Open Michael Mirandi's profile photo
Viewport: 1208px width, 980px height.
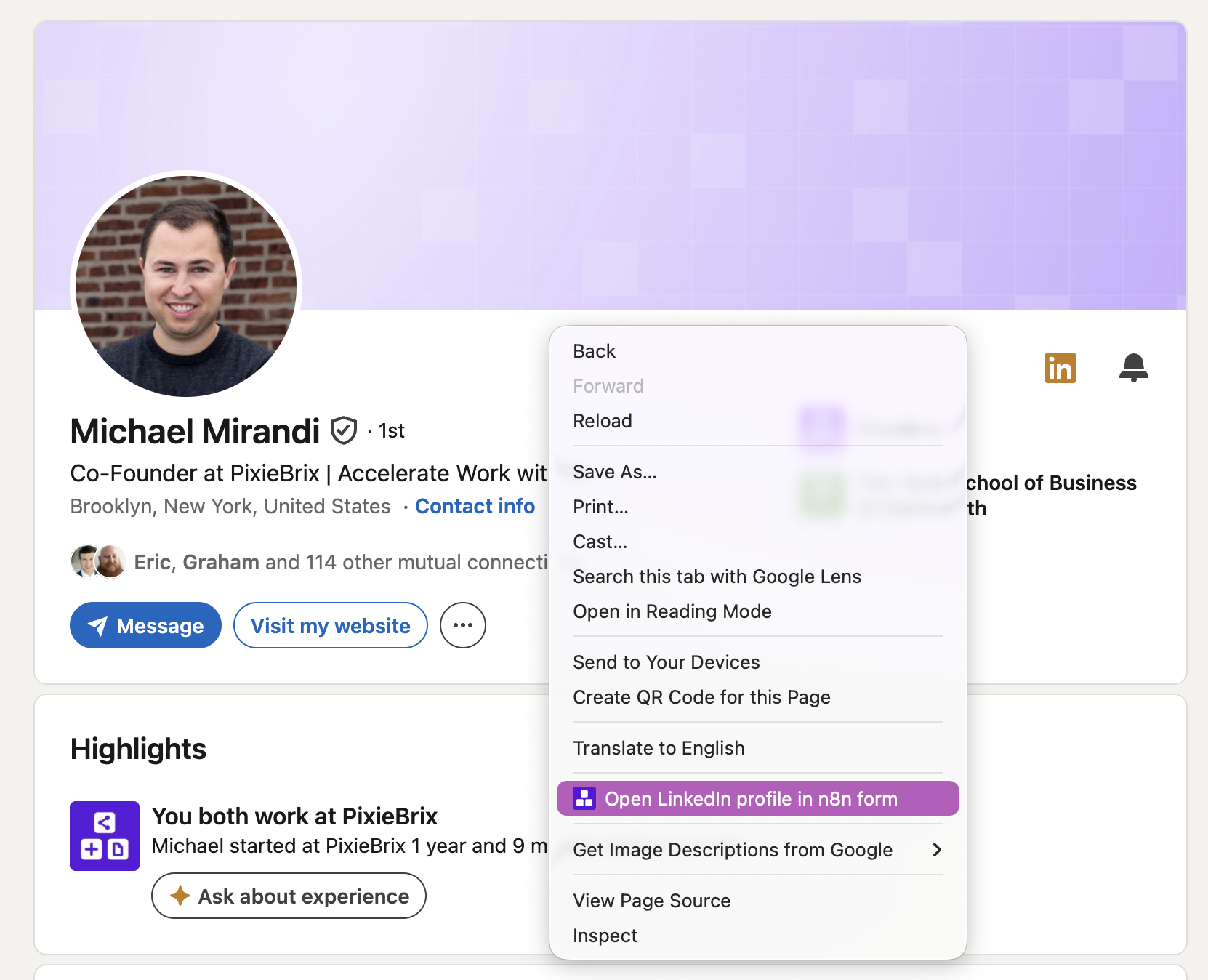(x=186, y=286)
